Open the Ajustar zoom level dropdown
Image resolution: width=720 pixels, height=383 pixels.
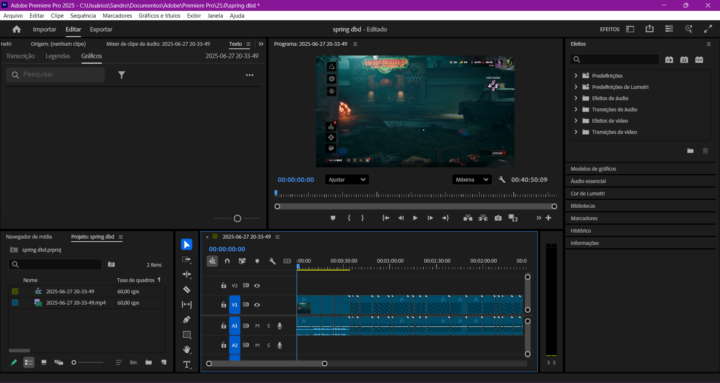pos(347,180)
